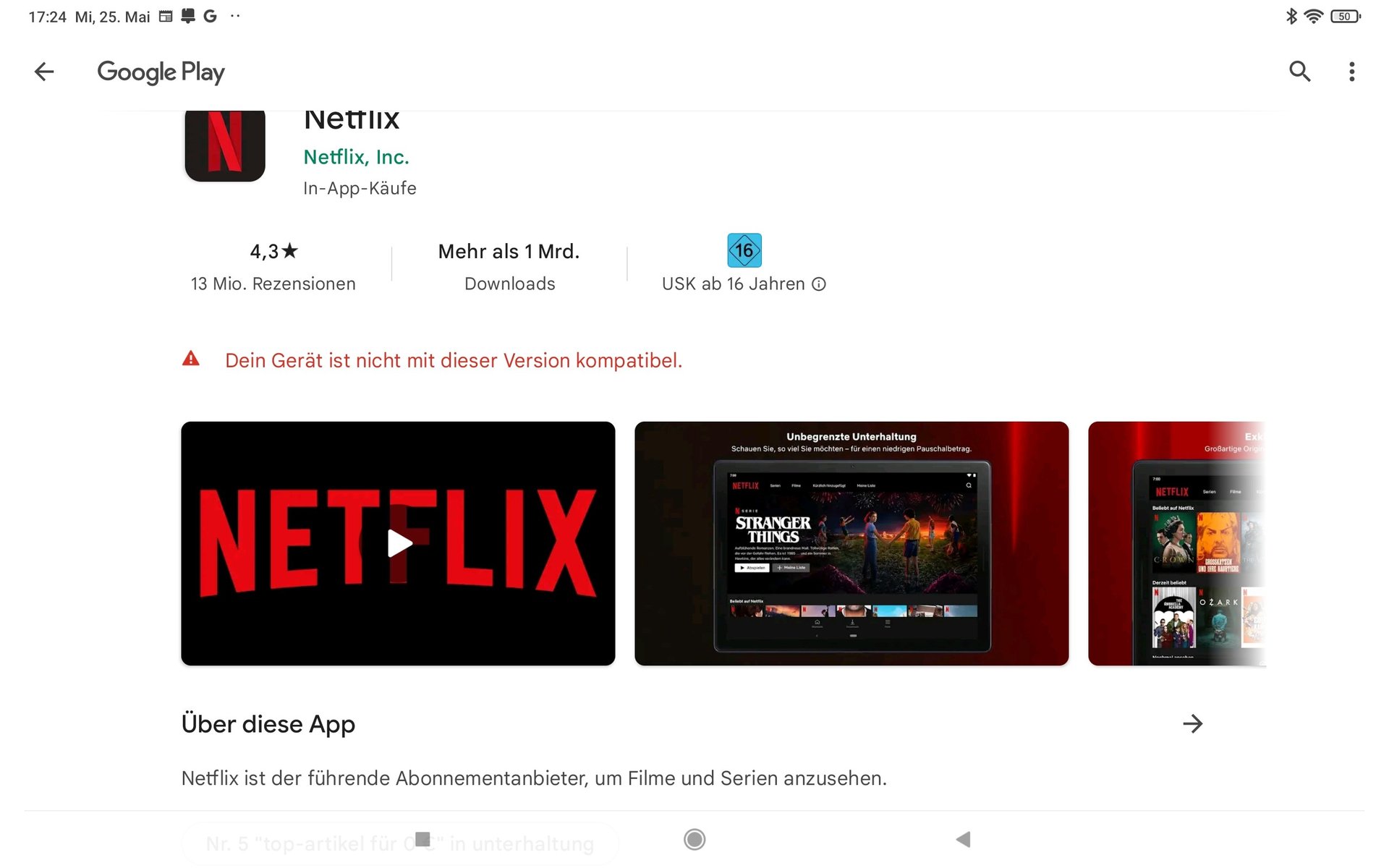The width and height of the screenshot is (1389, 868).
Task: Tap the clock showing 17:24
Action: (47, 17)
